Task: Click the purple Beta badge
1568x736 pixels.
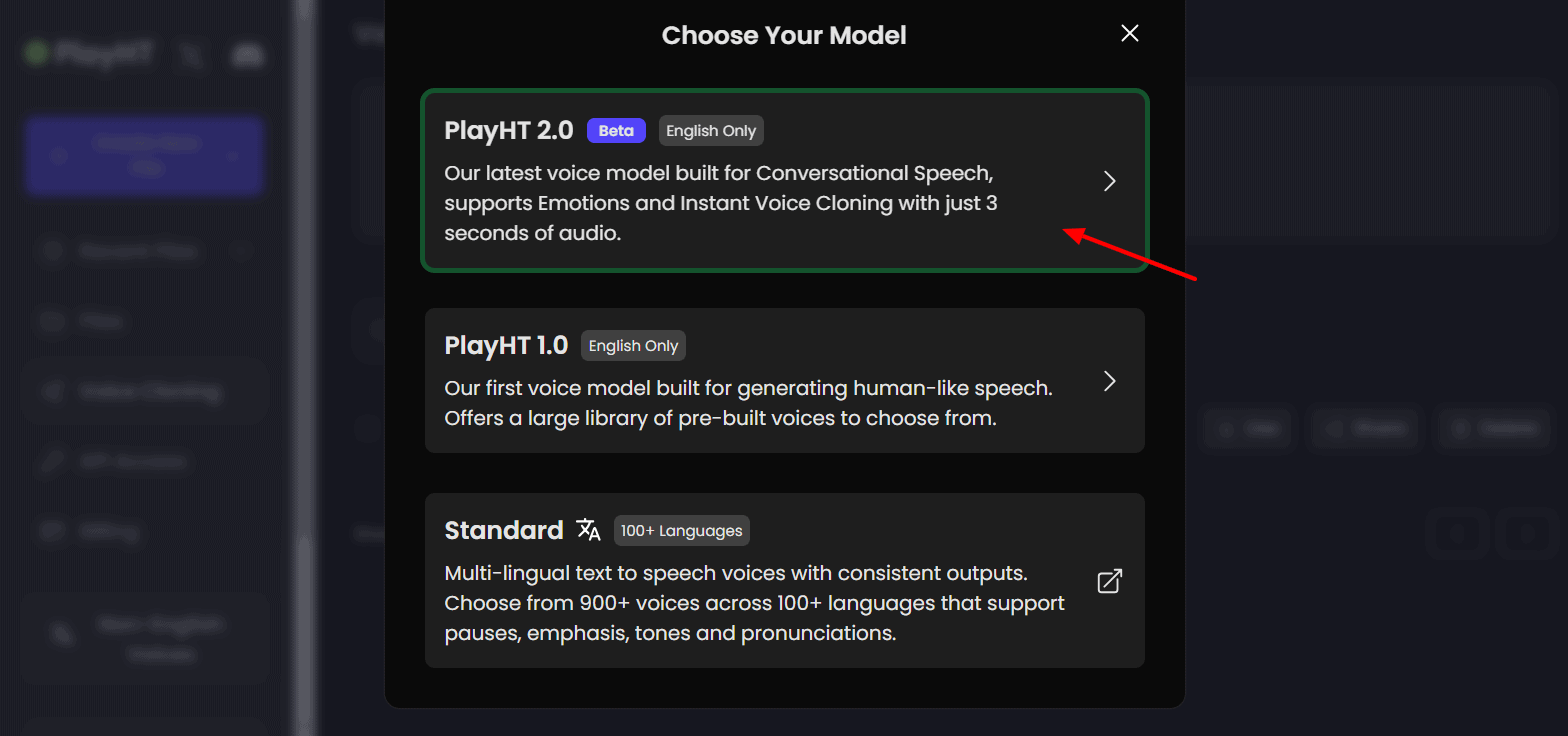Action: [x=616, y=131]
